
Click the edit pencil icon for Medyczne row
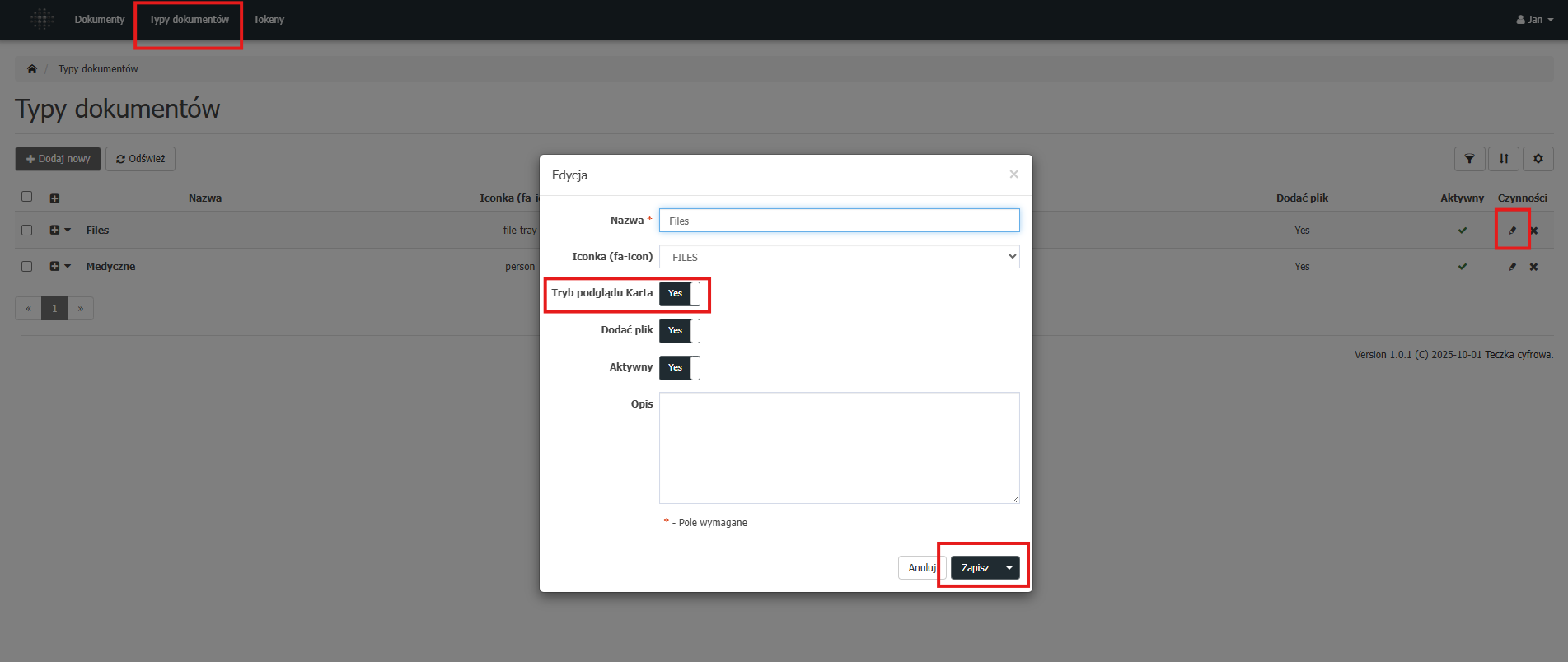coord(1512,267)
